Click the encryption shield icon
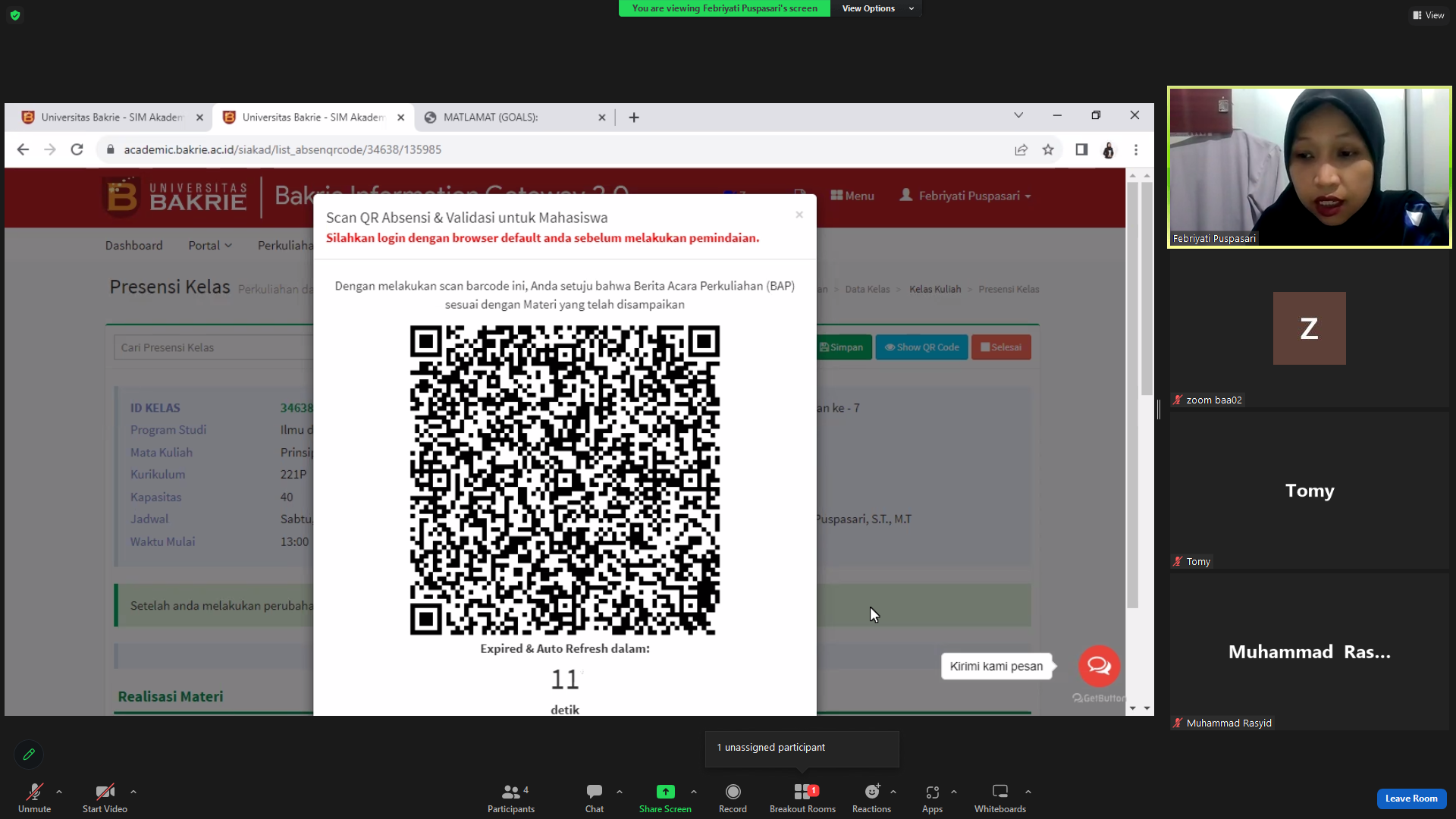Image resolution: width=1456 pixels, height=819 pixels. coord(15,15)
